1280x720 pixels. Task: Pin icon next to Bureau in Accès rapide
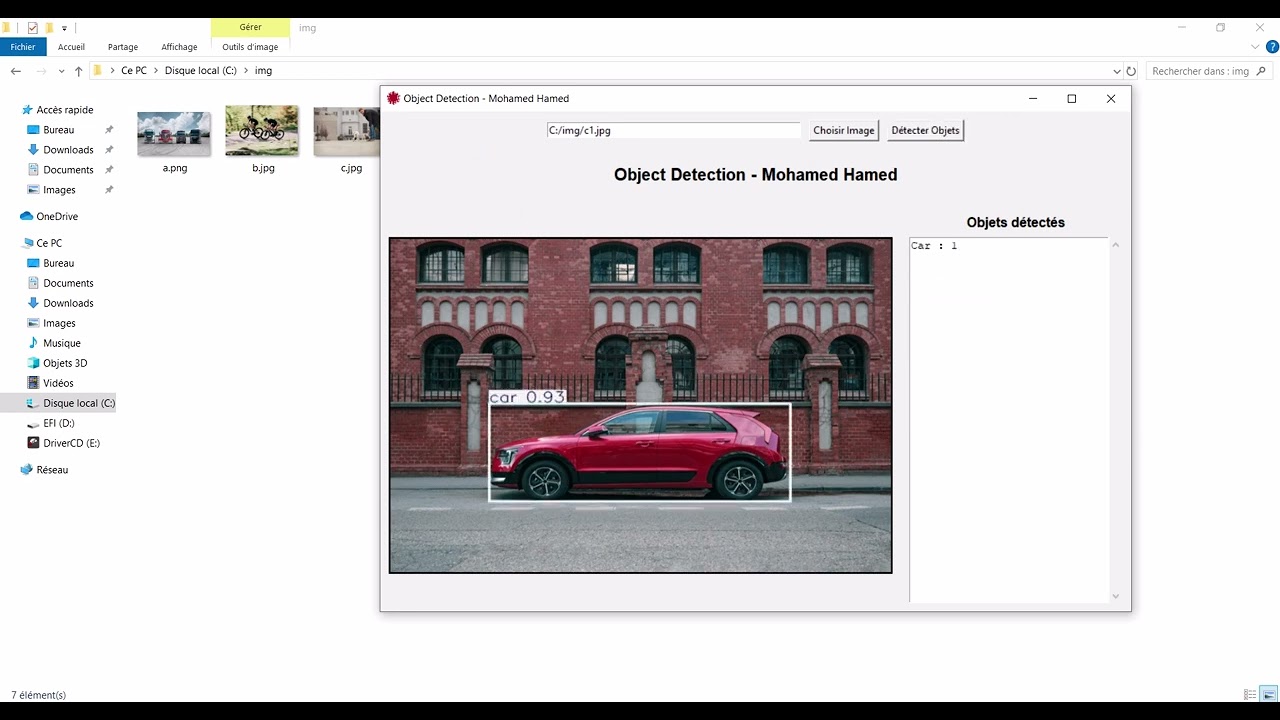point(109,130)
